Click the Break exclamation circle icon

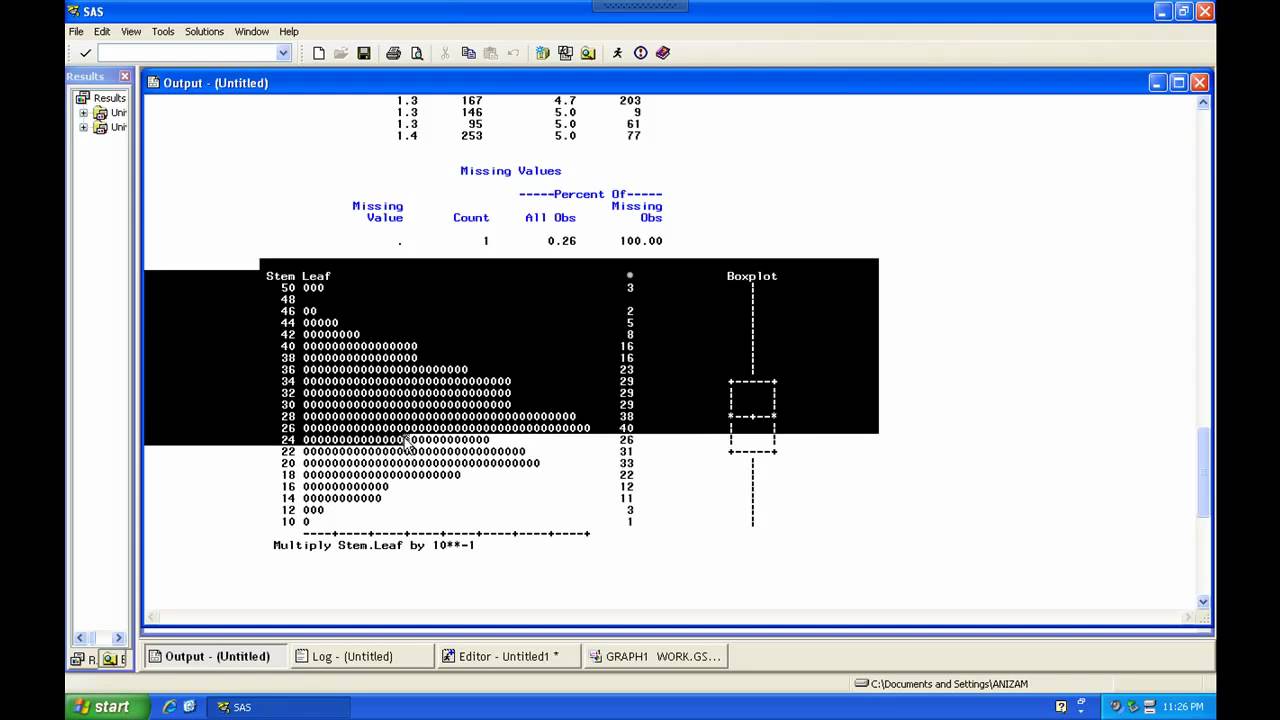coord(640,53)
